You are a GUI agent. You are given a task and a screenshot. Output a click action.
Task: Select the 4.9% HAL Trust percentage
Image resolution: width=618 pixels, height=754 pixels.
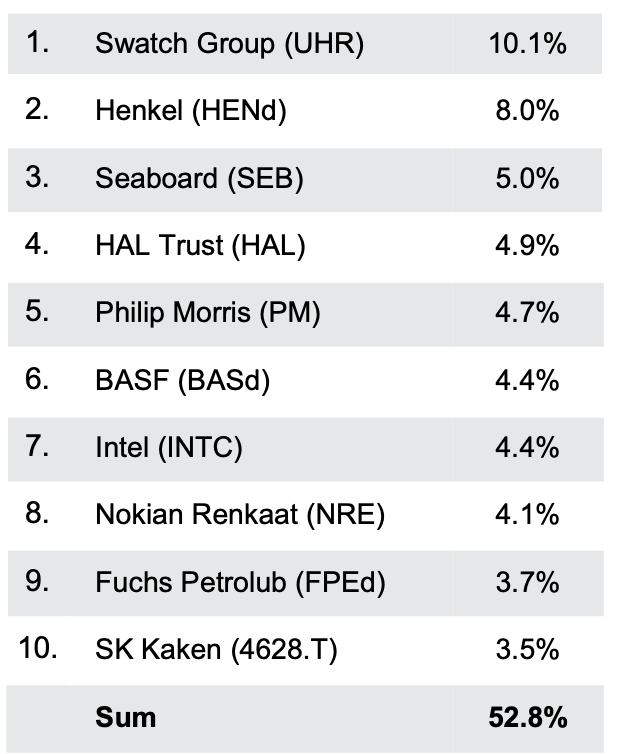pyautogui.click(x=527, y=246)
